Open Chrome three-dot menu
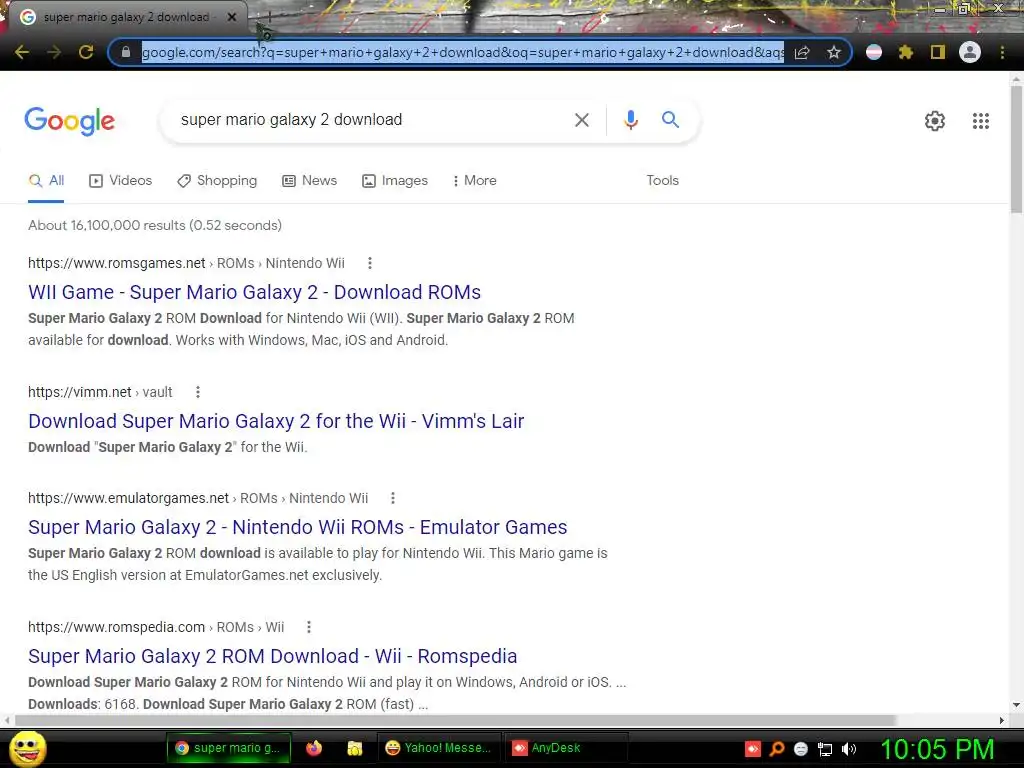Viewport: 1024px width, 768px height. [x=1002, y=52]
